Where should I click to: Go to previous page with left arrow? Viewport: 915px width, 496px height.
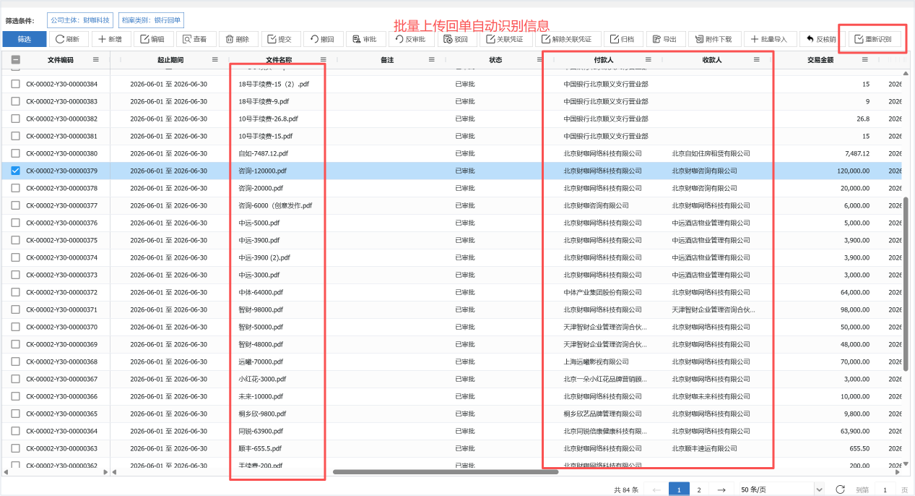coord(656,490)
